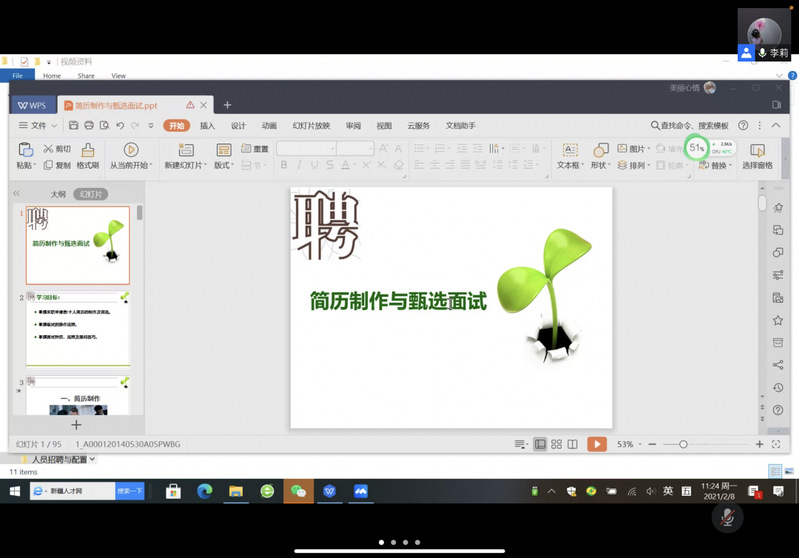Viewport: 799px width, 558px height.
Task: Click the orange slideshow play button in status bar
Action: point(596,444)
